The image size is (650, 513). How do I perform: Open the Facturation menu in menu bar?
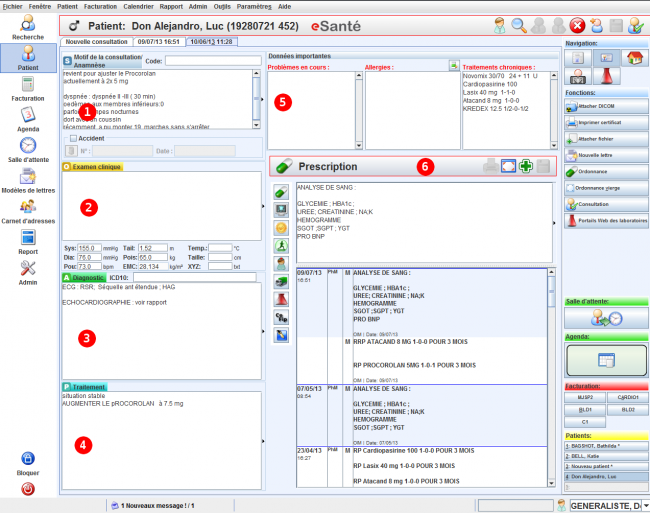tap(100, 5)
